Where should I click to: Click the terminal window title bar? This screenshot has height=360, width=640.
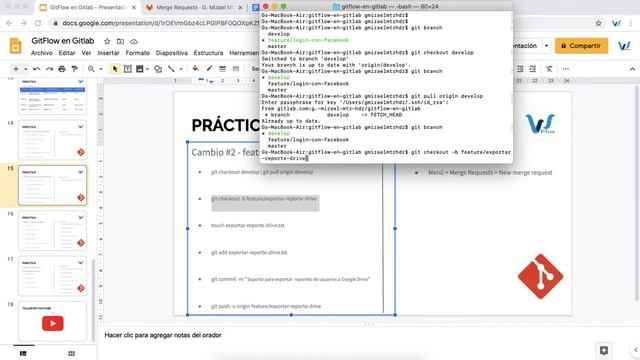(386, 6)
